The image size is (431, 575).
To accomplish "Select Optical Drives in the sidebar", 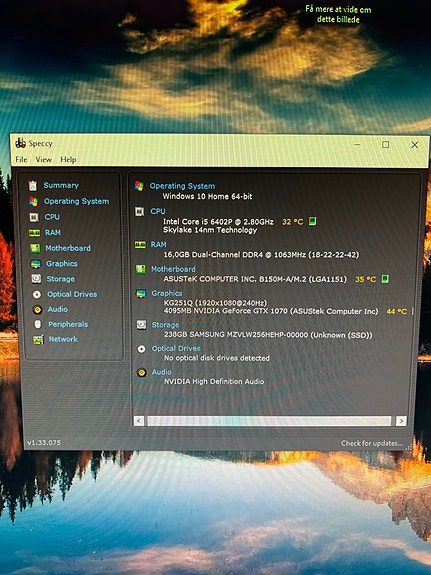I will click(72, 294).
